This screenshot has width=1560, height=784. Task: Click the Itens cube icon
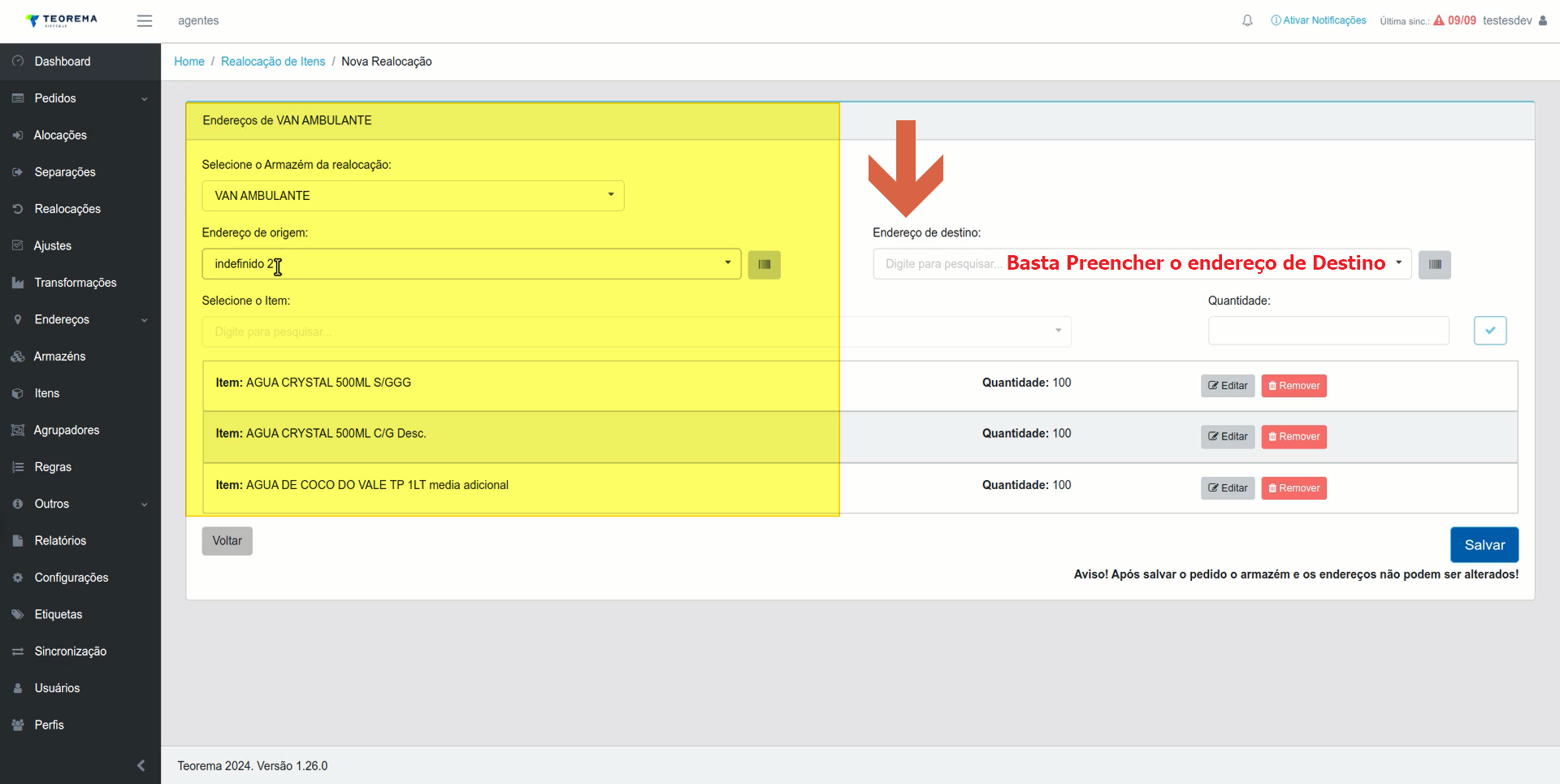coord(18,393)
